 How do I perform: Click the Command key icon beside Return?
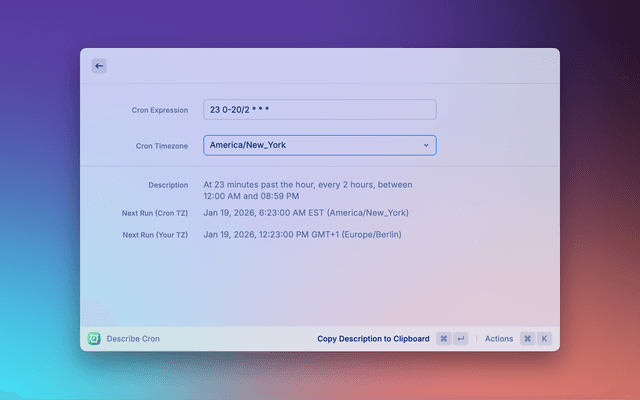[443, 339]
